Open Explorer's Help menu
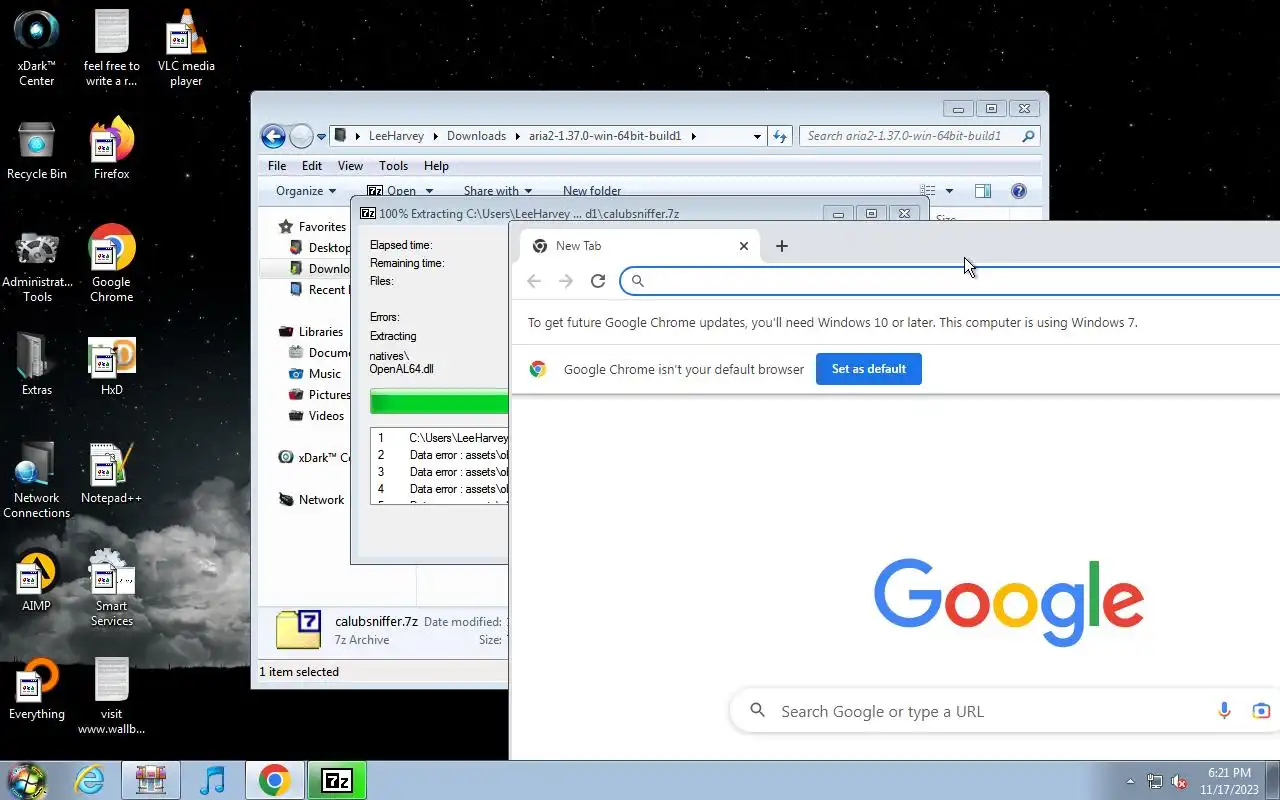The width and height of the screenshot is (1280, 800). pos(436,166)
